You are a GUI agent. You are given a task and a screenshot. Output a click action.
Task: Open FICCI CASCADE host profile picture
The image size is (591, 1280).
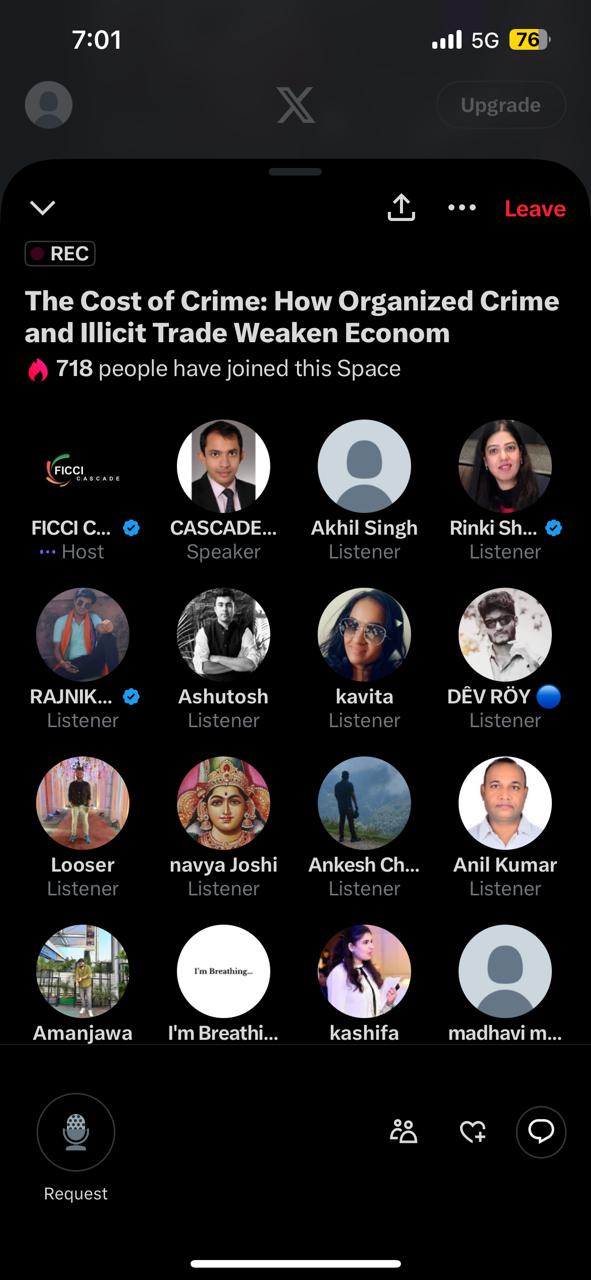[83, 467]
